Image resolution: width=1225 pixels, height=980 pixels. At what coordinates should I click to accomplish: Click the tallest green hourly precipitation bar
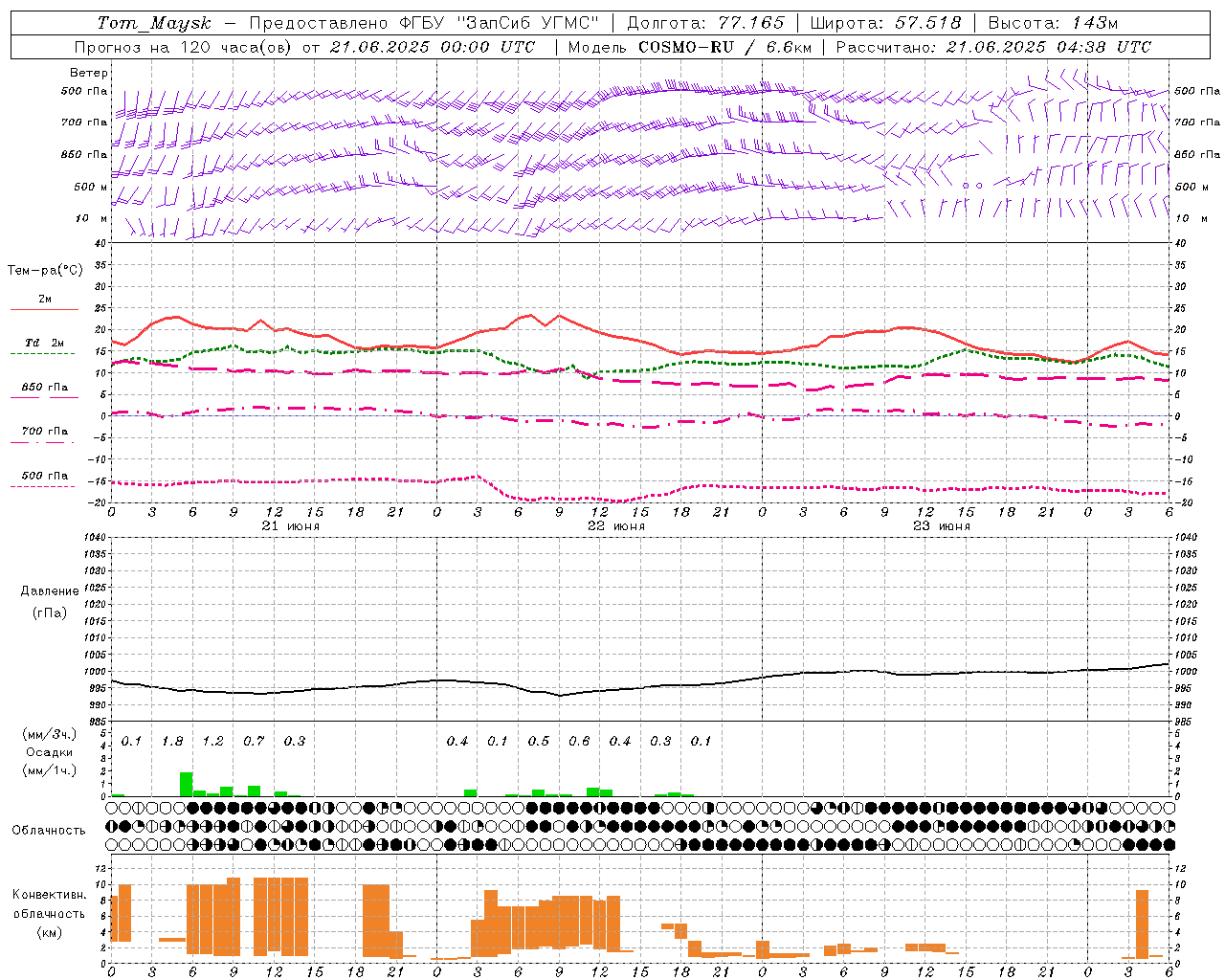pyautogui.click(x=186, y=784)
